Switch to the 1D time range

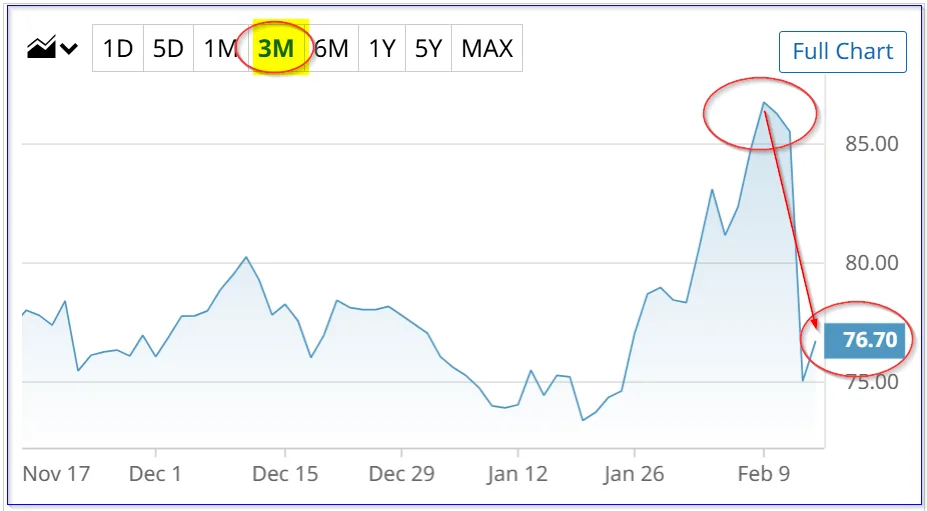pos(118,48)
